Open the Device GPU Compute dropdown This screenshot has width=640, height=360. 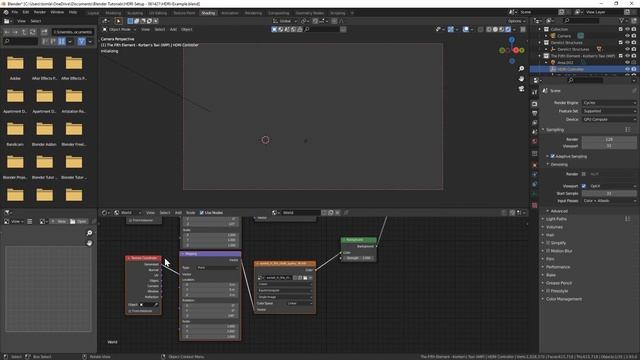[x=609, y=120]
